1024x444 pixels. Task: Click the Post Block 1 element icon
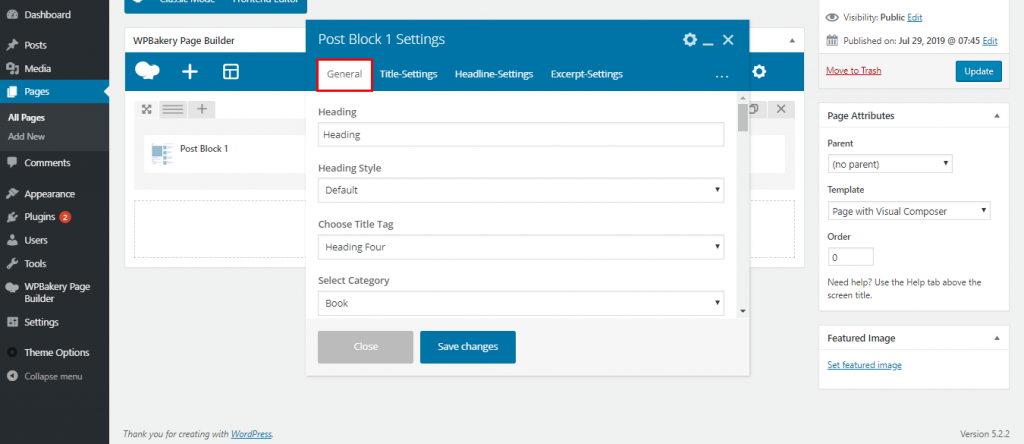click(x=162, y=153)
